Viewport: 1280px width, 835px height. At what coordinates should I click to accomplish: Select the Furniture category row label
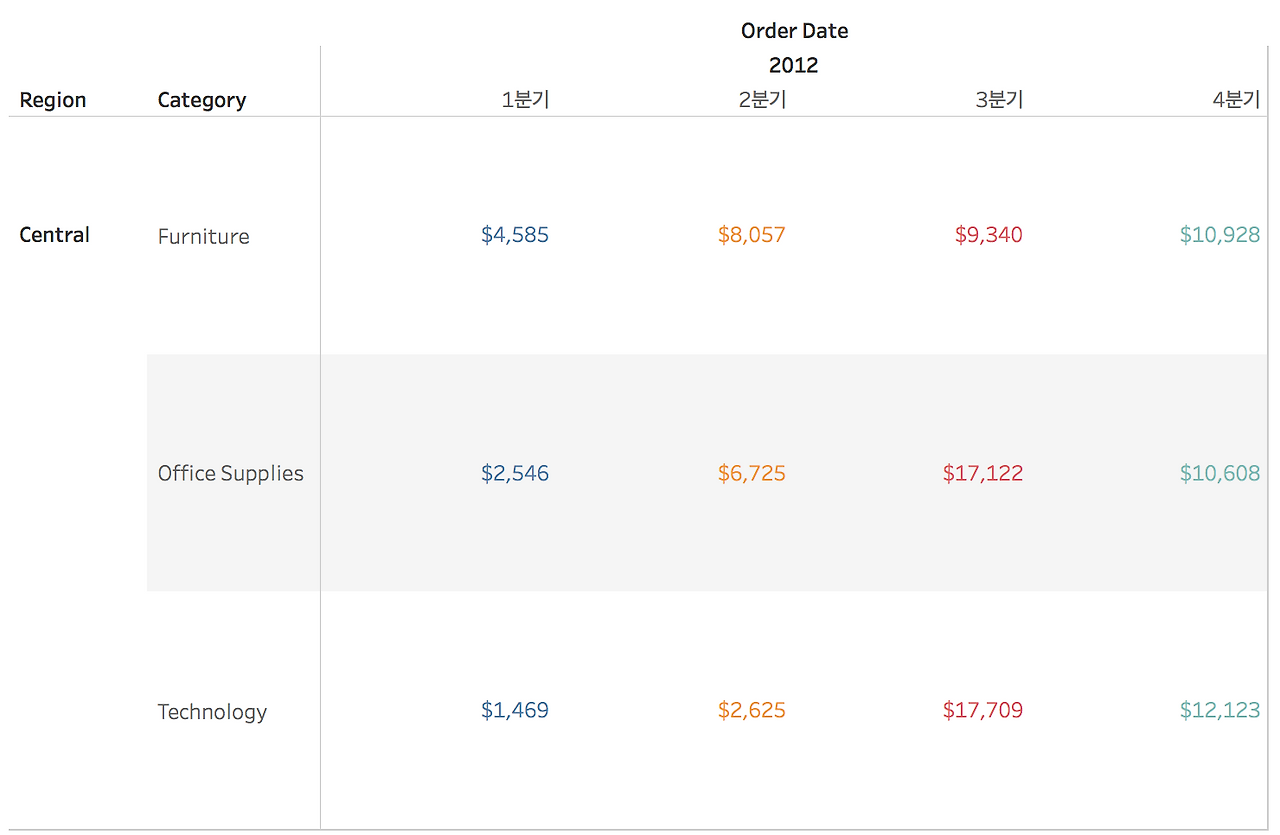(204, 237)
